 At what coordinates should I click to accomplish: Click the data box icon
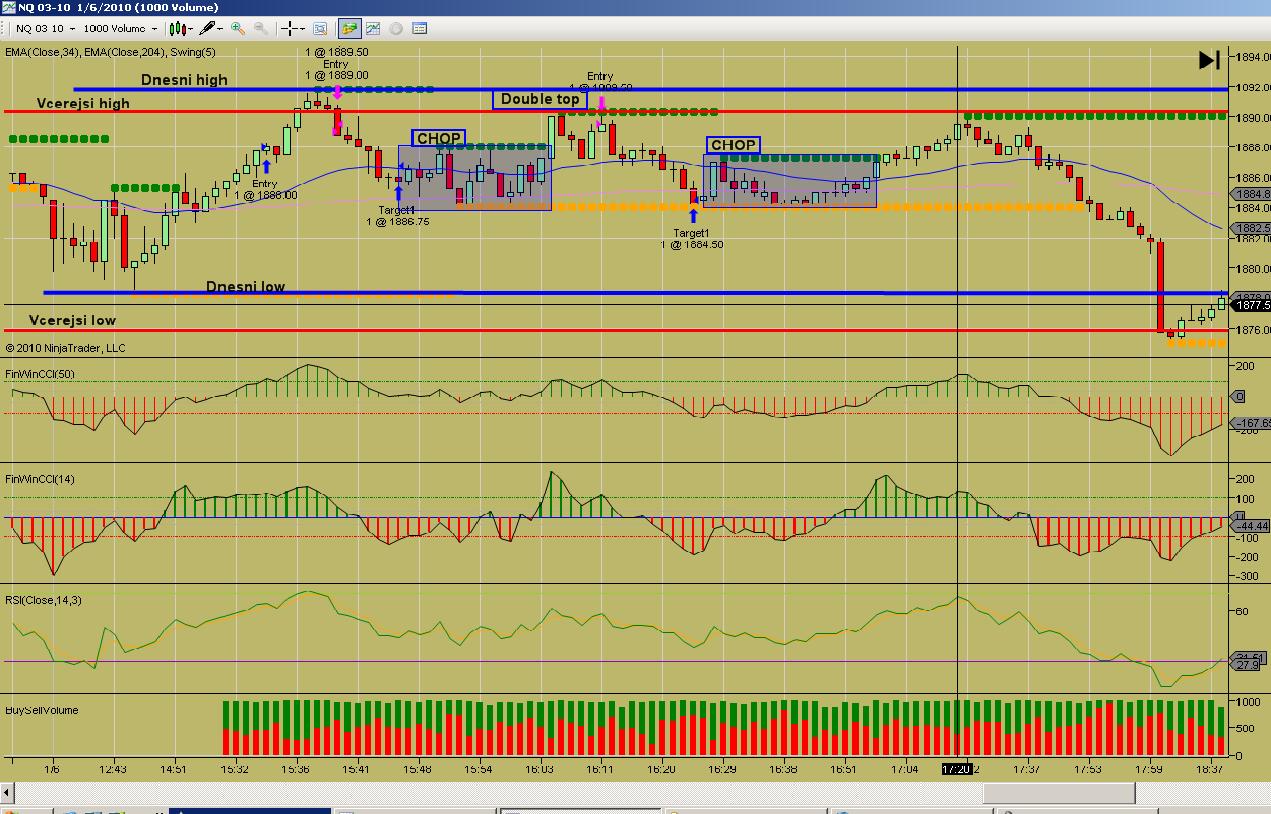click(x=320, y=29)
